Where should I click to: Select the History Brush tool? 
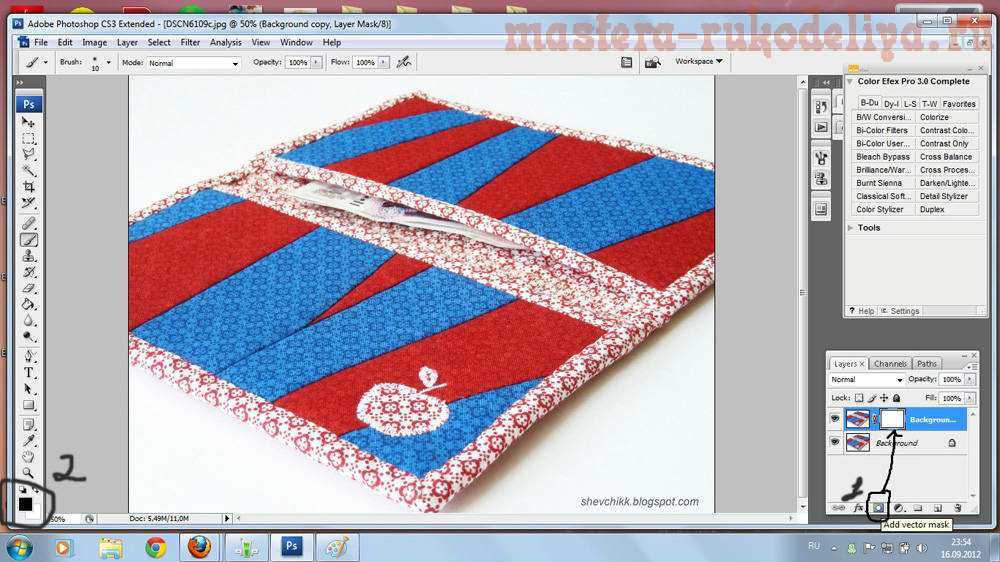[x=28, y=272]
